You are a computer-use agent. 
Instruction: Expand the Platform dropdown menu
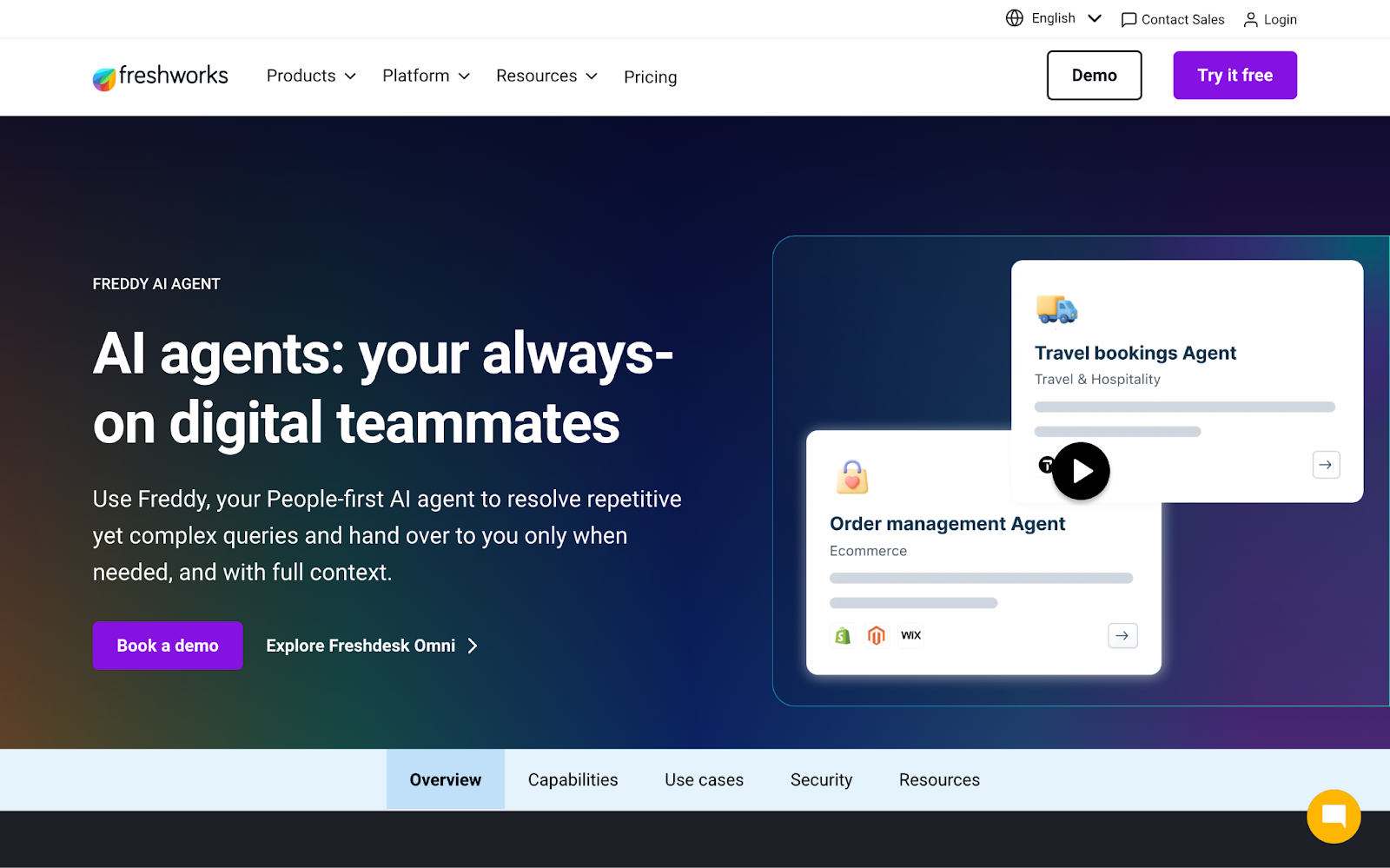pyautogui.click(x=426, y=76)
